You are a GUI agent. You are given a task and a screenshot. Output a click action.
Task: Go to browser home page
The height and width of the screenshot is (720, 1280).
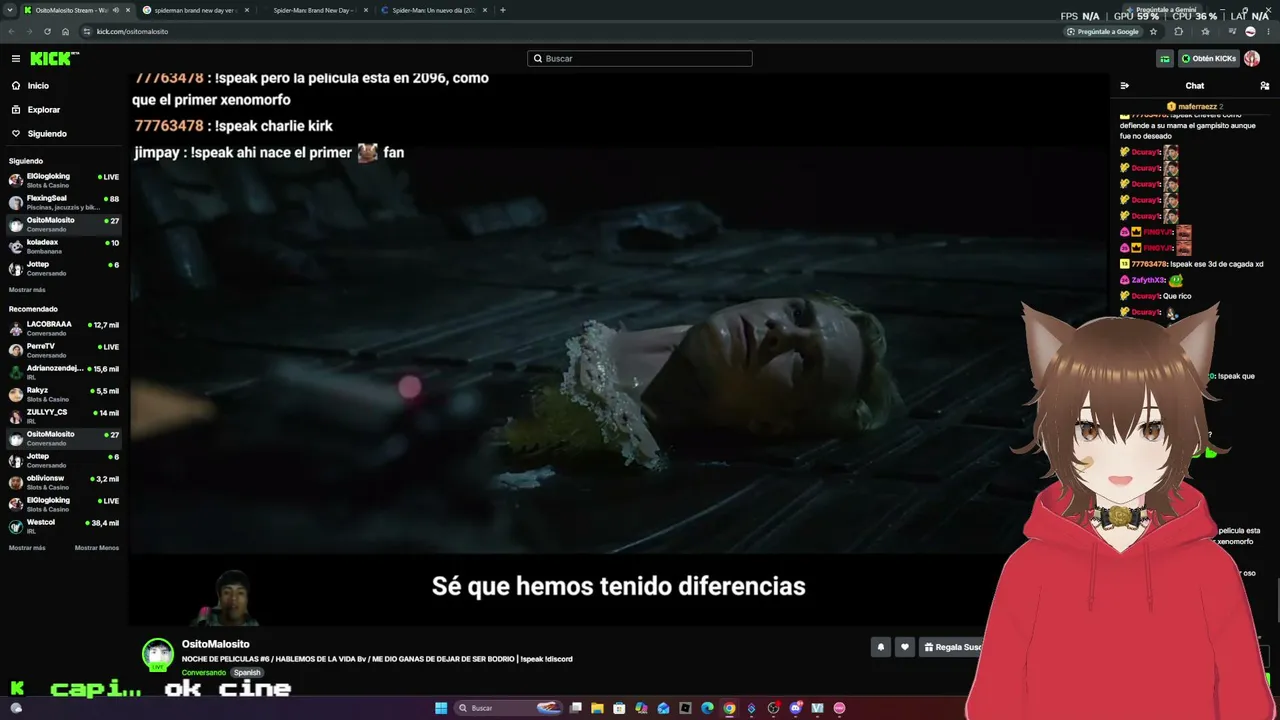point(66,31)
